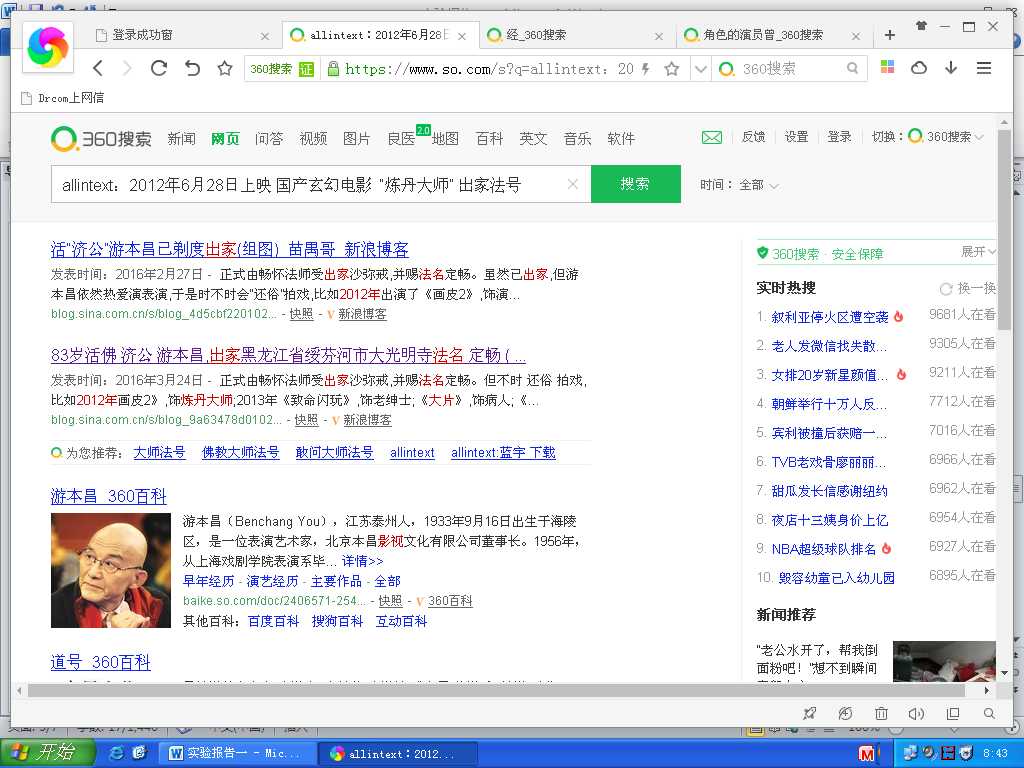Click the skin shirt icon in title bar
The width and height of the screenshot is (1024, 768).
[x=921, y=25]
